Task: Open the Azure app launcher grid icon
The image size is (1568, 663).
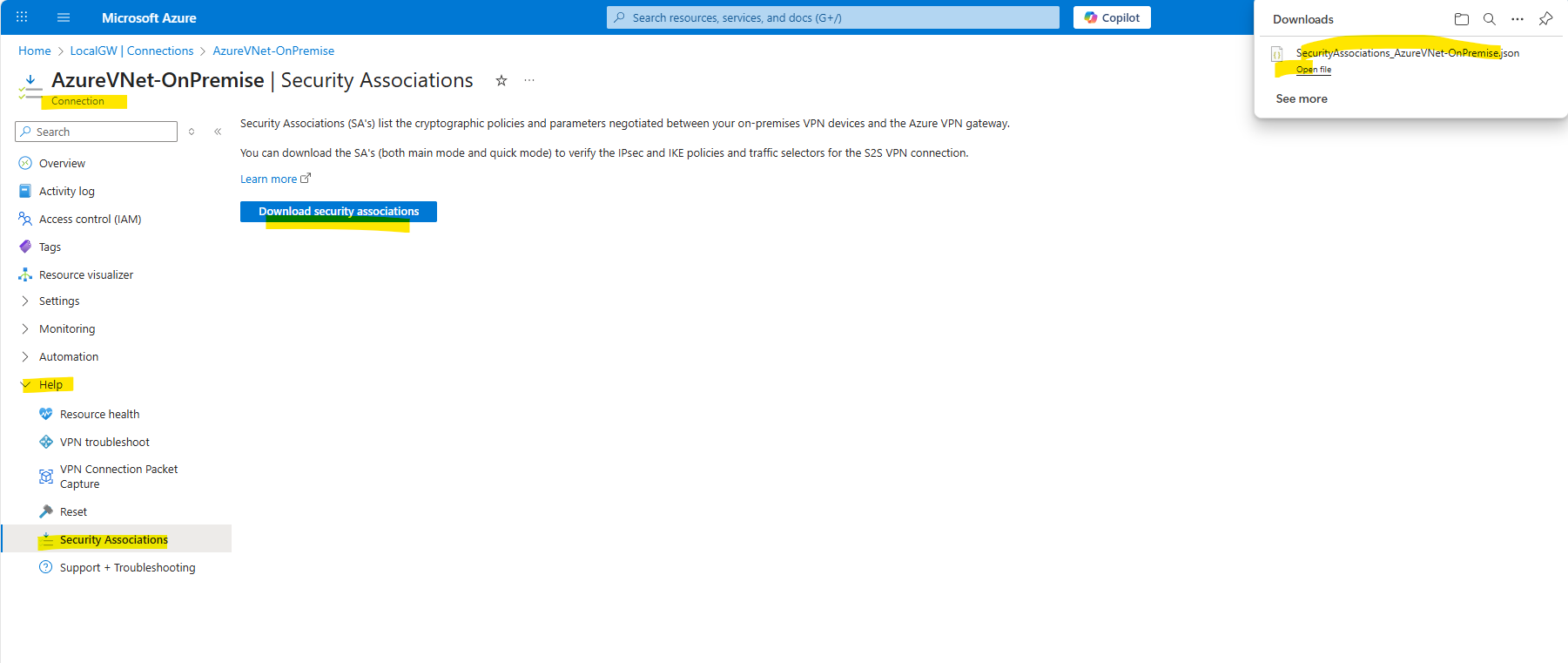Action: (22, 17)
